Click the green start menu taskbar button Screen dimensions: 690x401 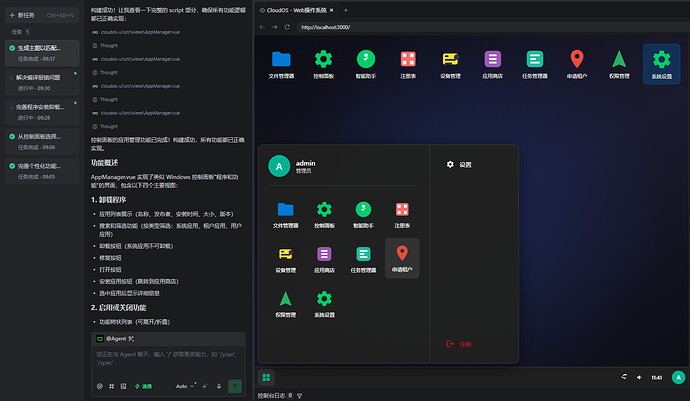click(x=266, y=377)
